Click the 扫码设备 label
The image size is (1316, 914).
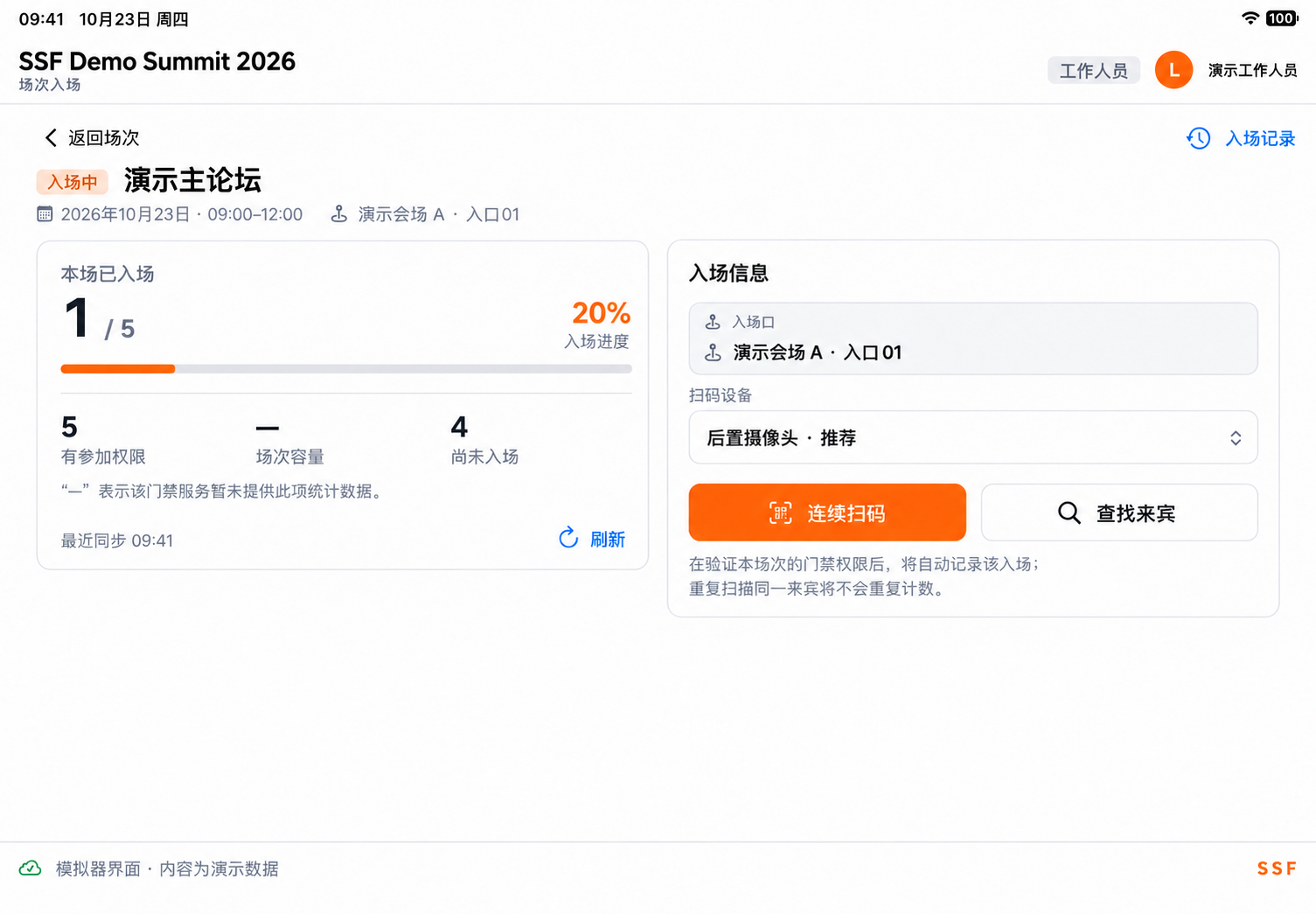point(721,395)
